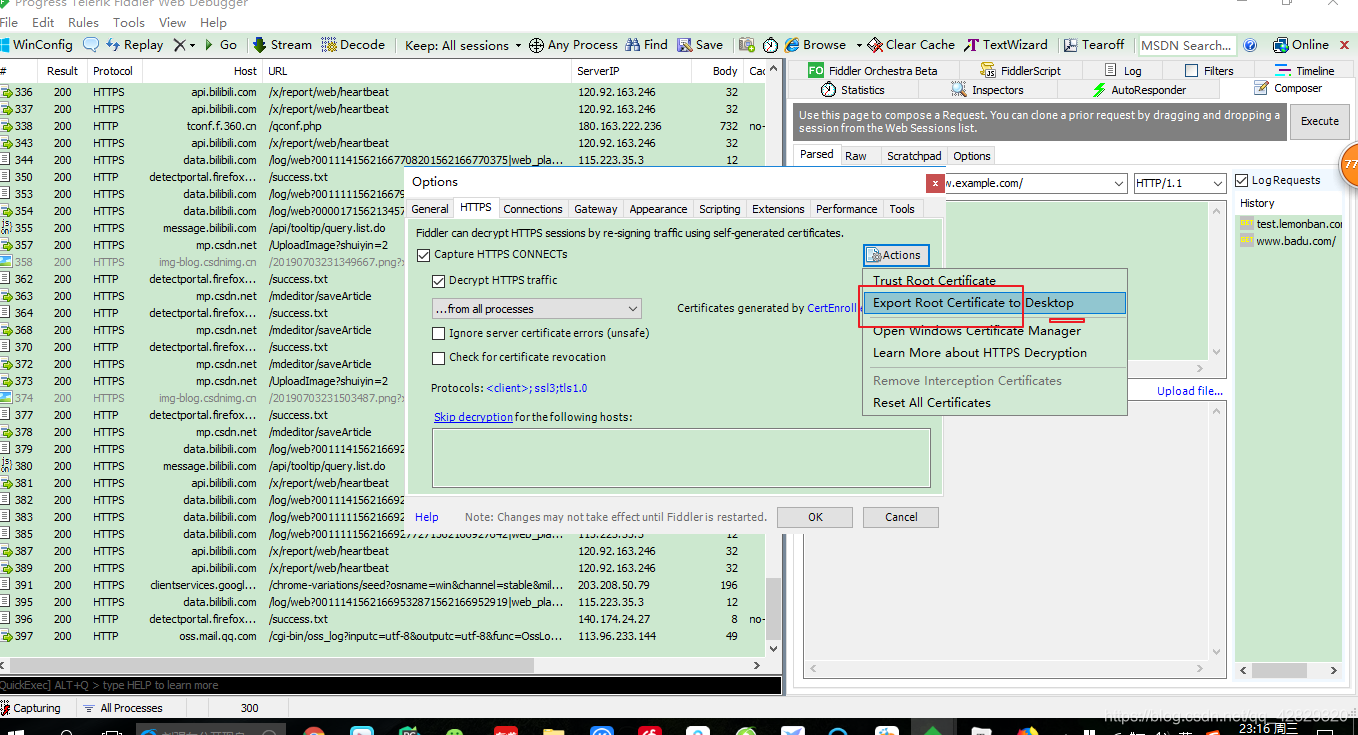Image resolution: width=1358 pixels, height=735 pixels.
Task: Toggle Decrypt HTTPS traffic checkbox
Action: [x=438, y=281]
